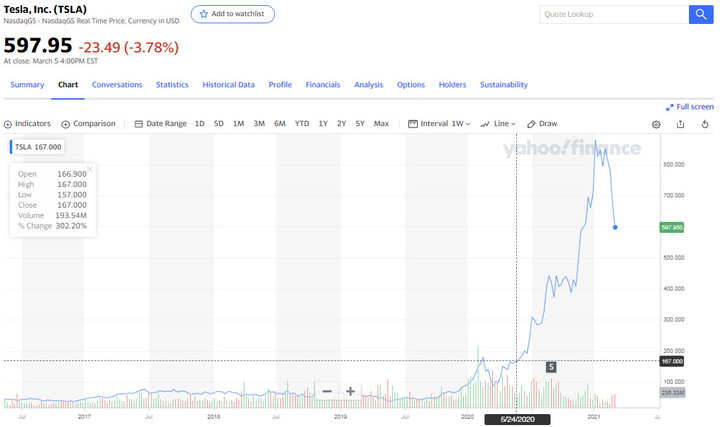
Task: Switch to Chart tab
Action: click(x=68, y=85)
